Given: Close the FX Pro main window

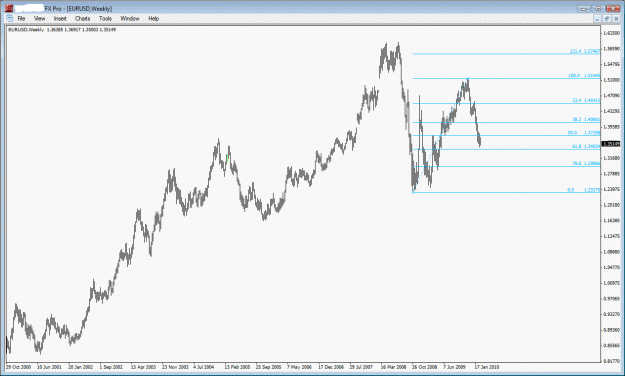Looking at the screenshot, I should coord(613,8).
